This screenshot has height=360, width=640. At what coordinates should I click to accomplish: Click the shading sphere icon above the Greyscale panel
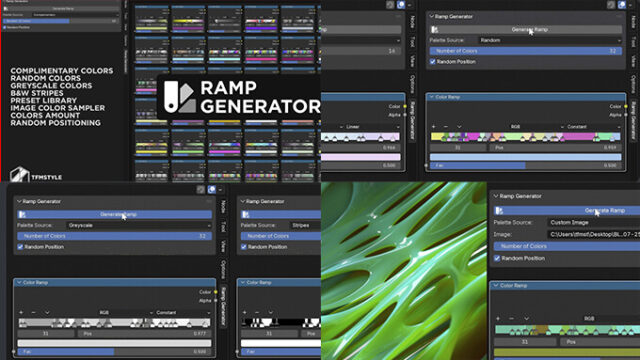point(211,189)
